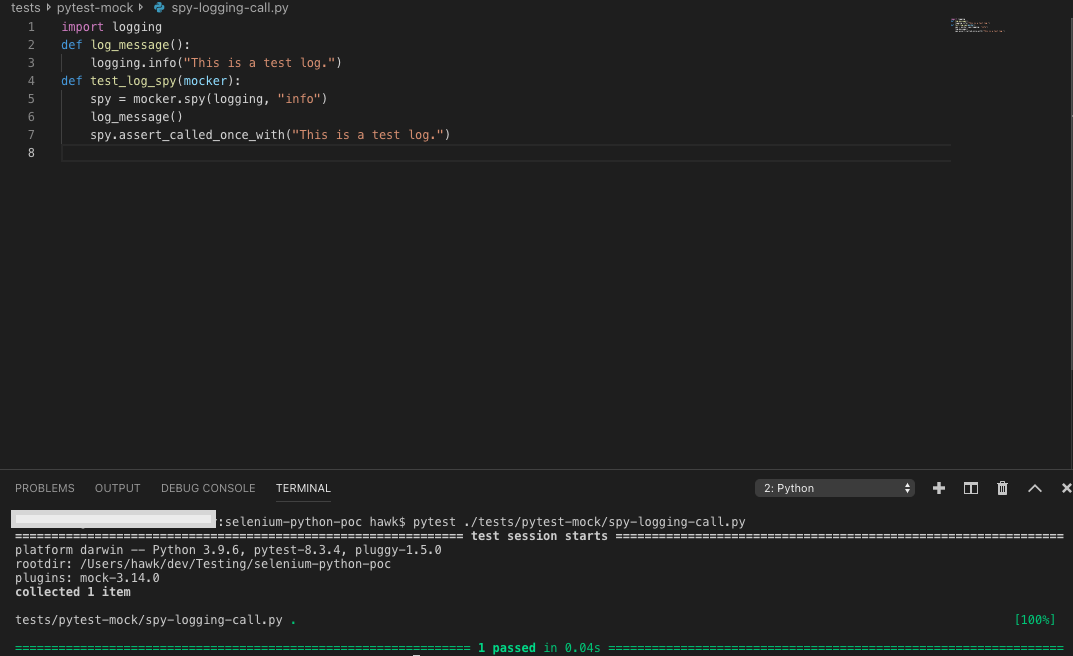Screen dimensions: 1073x656
Task: Expand breadcrumb arrow after 'tests'
Action: (x=49, y=8)
